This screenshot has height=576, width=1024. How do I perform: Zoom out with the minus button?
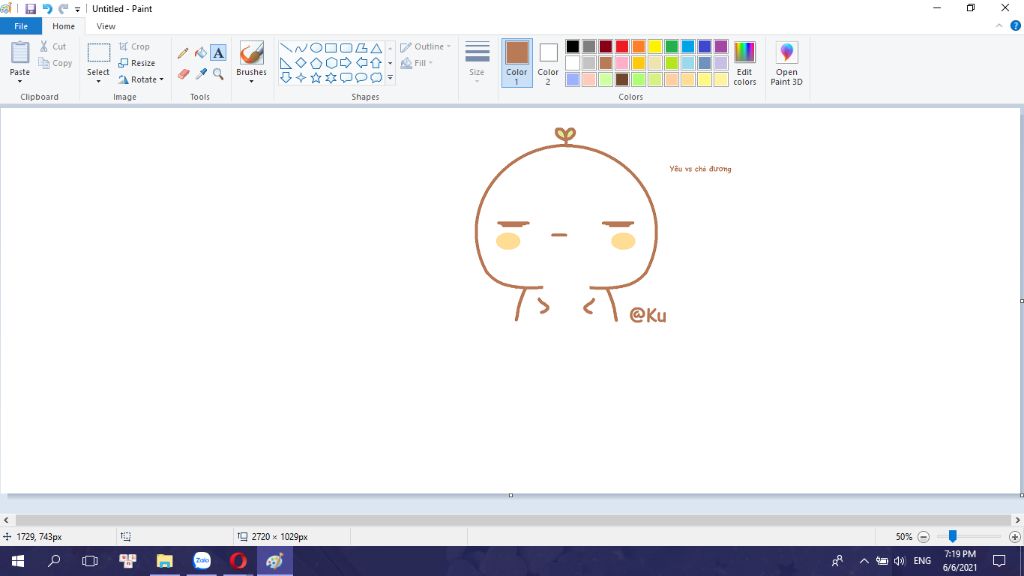pos(923,537)
